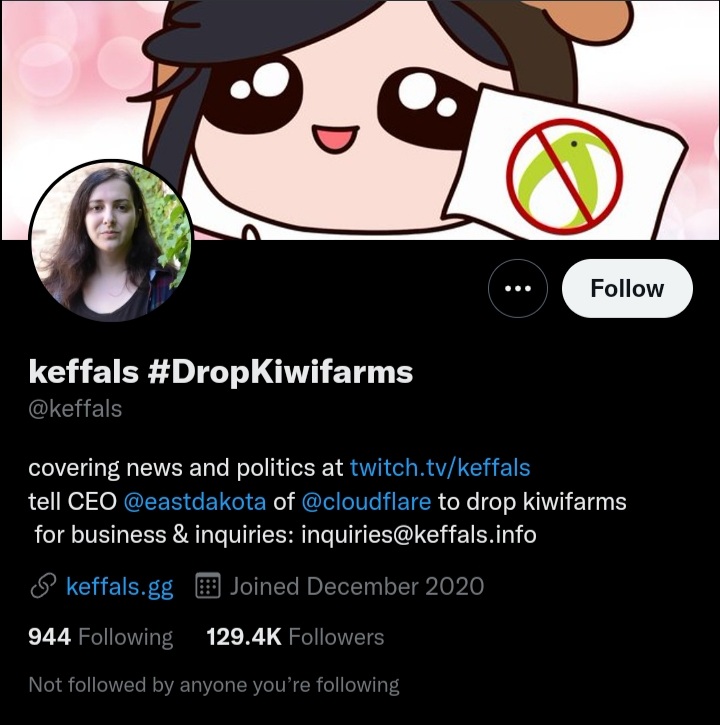This screenshot has height=725, width=720.
Task: Open the circular profile avatar photo
Action: (x=111, y=241)
